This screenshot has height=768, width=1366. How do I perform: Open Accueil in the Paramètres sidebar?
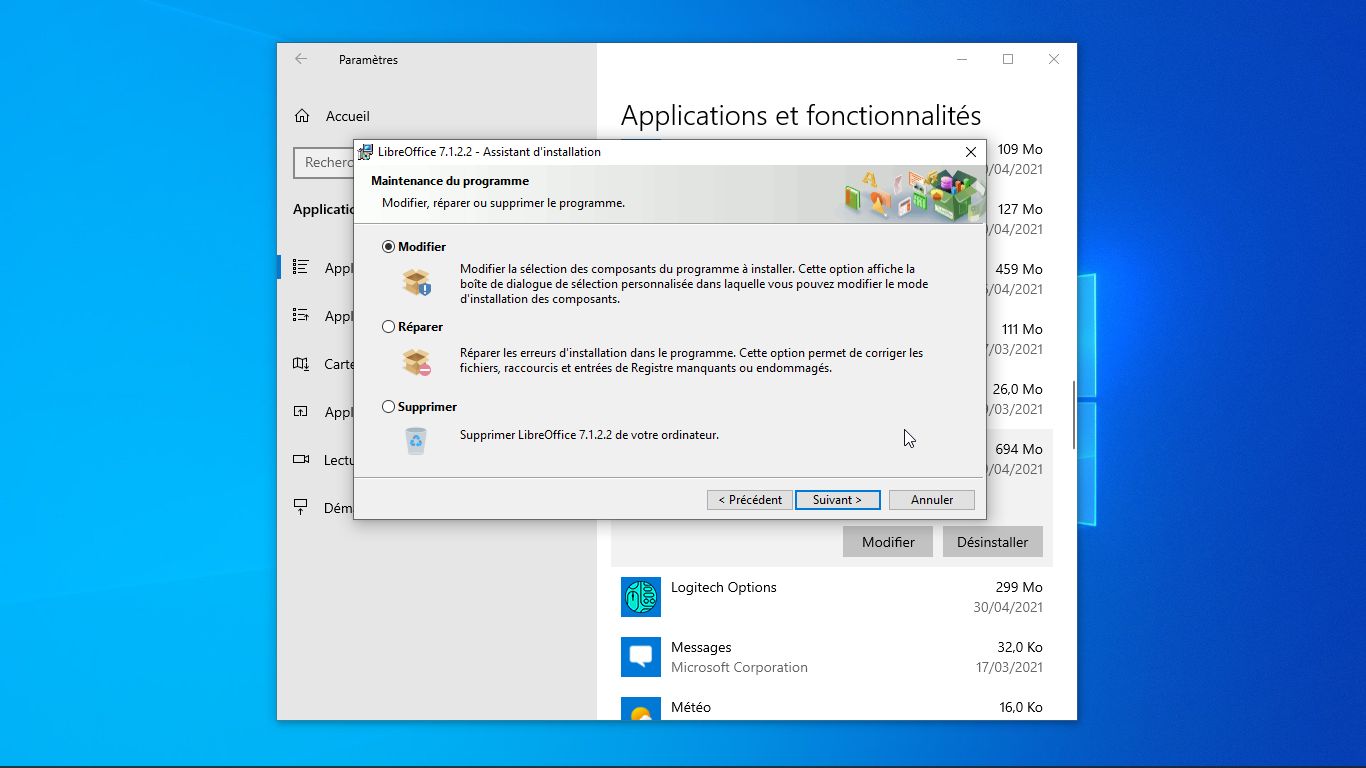tap(347, 116)
